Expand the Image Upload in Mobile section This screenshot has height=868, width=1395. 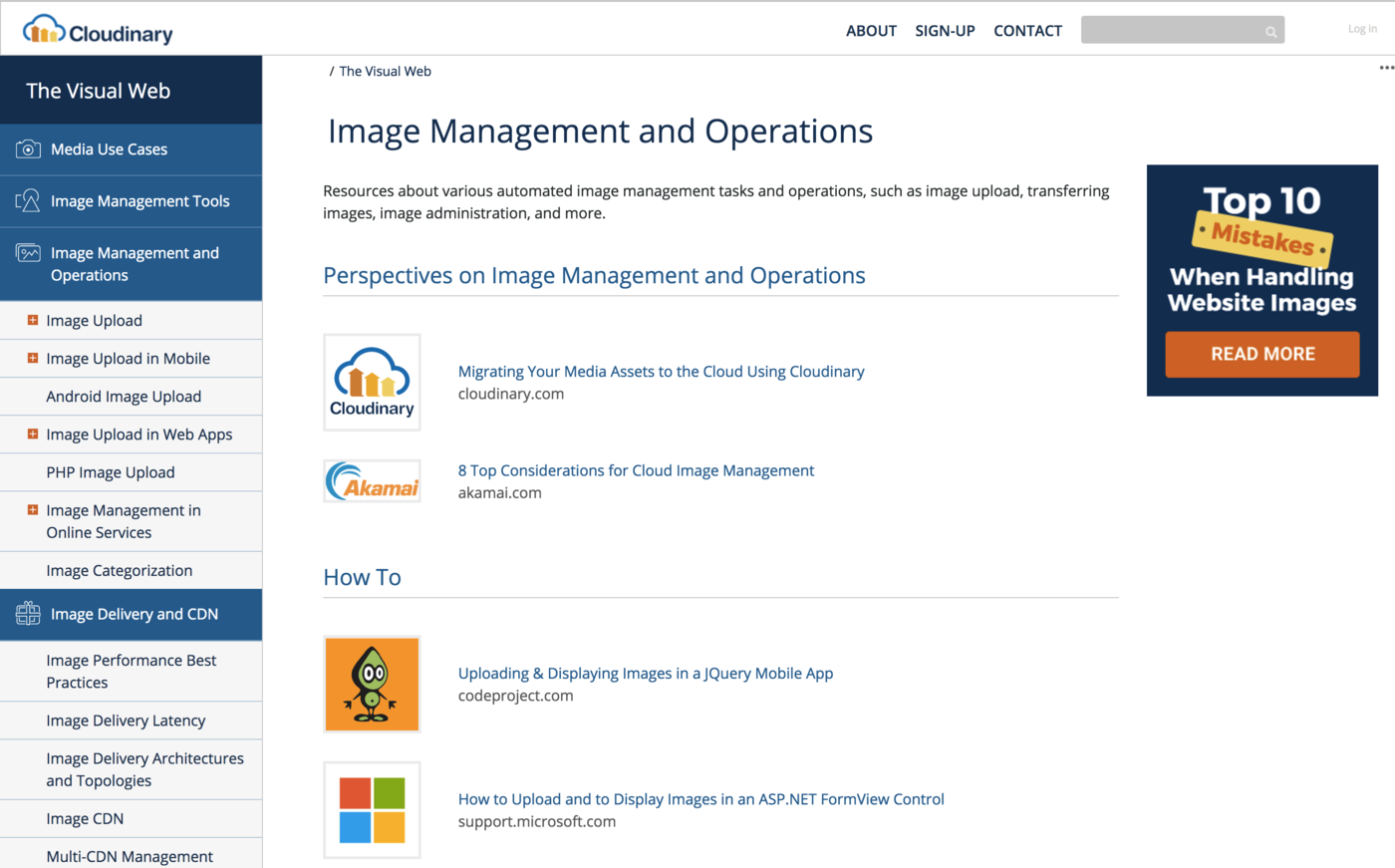pos(33,358)
